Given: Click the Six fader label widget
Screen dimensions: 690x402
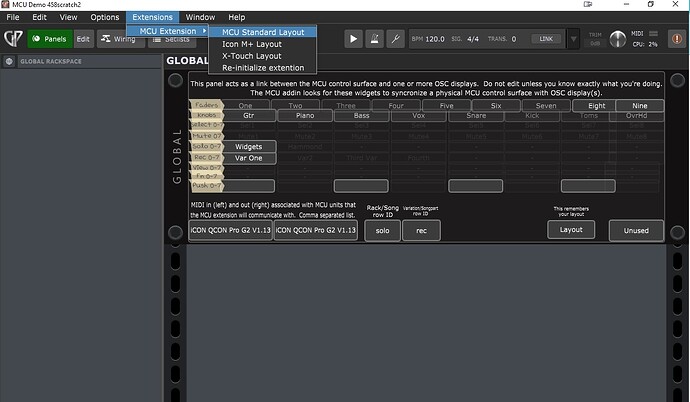Looking at the screenshot, I should (496, 106).
